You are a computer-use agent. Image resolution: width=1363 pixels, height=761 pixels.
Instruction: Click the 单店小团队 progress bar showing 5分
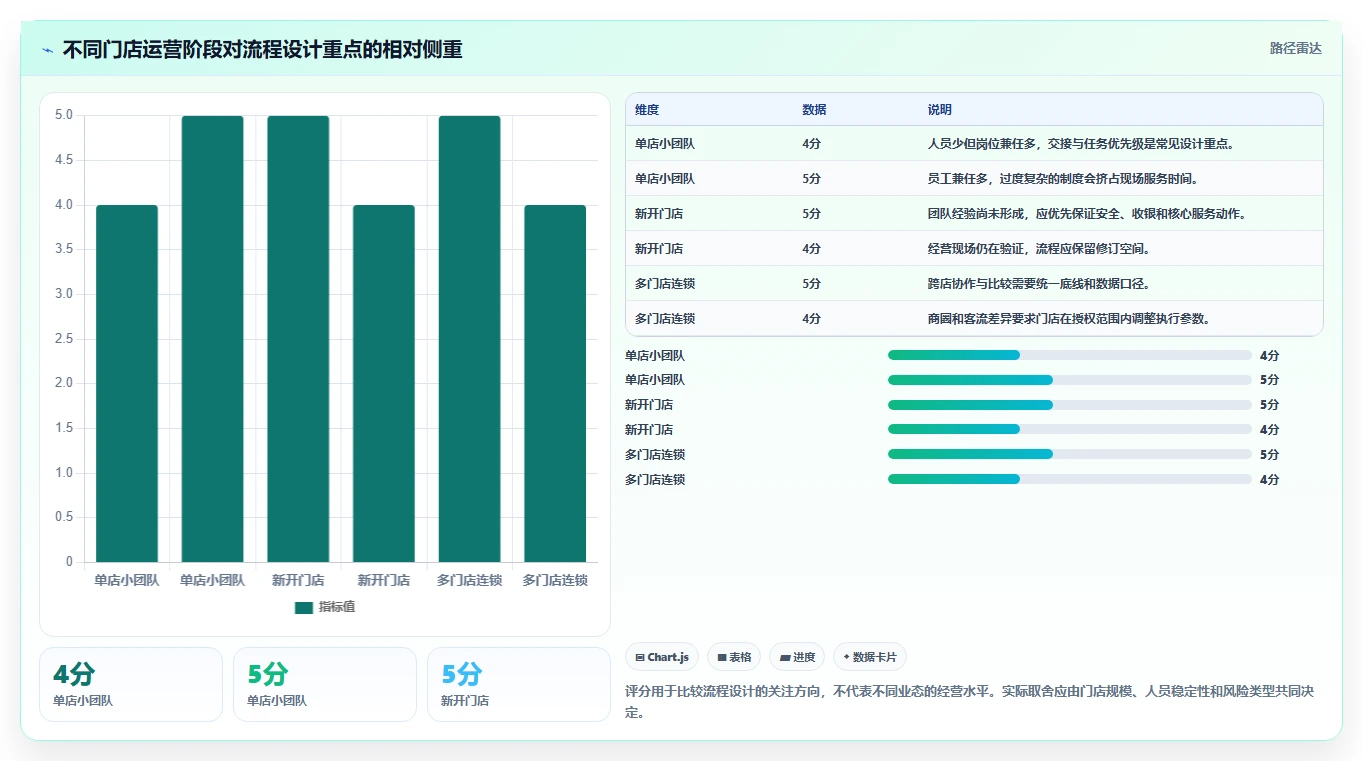pos(1070,380)
